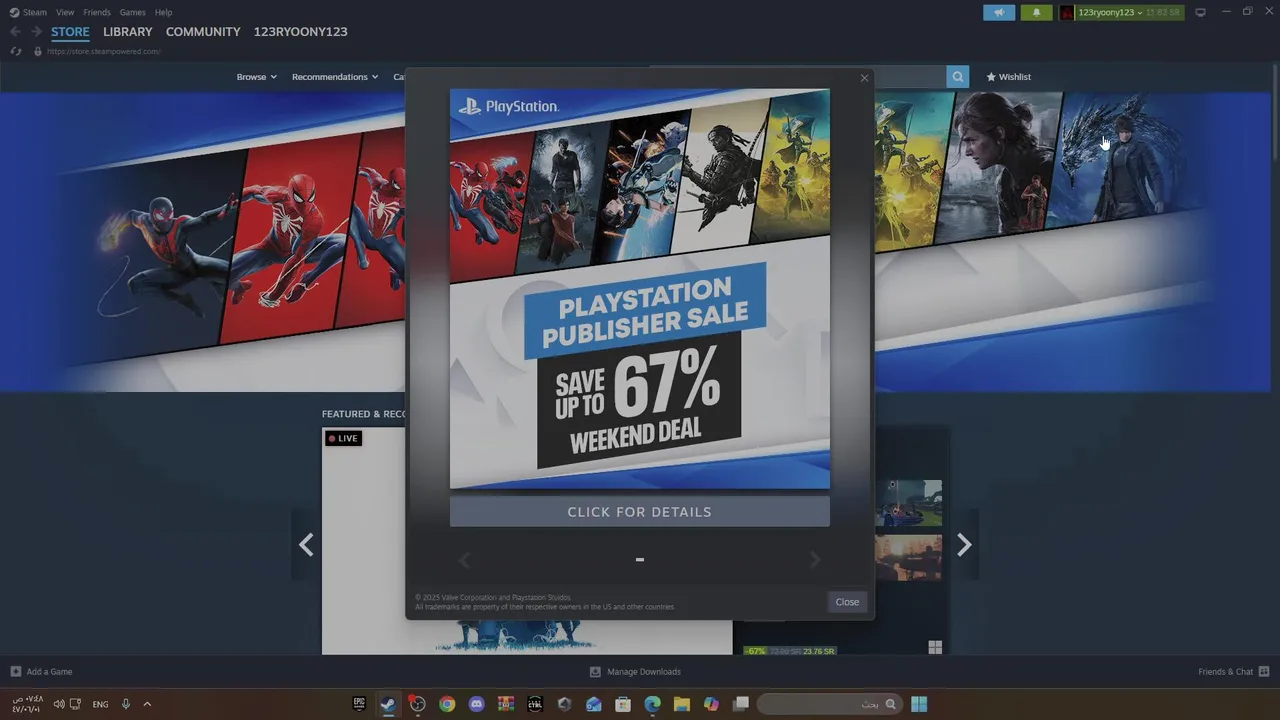The width and height of the screenshot is (1280, 720).
Task: Click the store URL address bar
Action: click(104, 51)
